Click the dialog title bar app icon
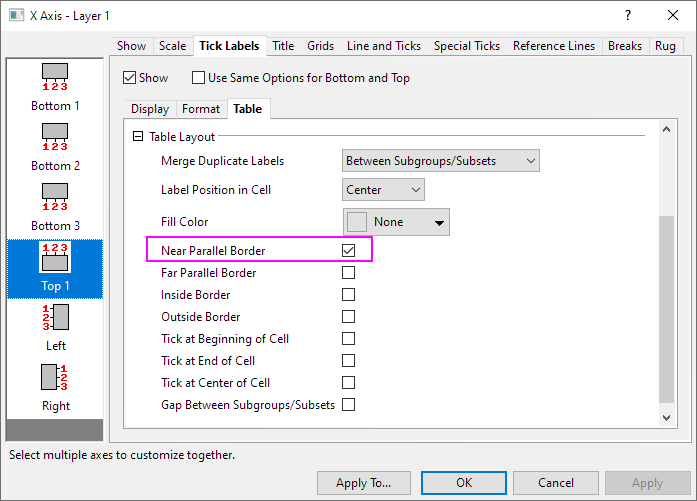The height and width of the screenshot is (501, 697). (x=16, y=15)
